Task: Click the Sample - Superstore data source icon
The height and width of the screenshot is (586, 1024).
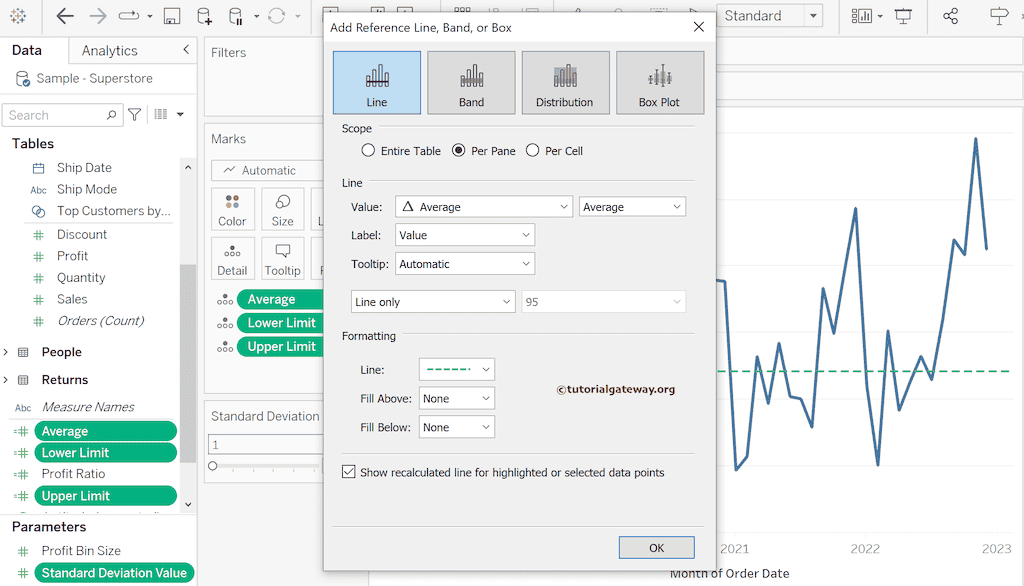Action: (x=22, y=79)
